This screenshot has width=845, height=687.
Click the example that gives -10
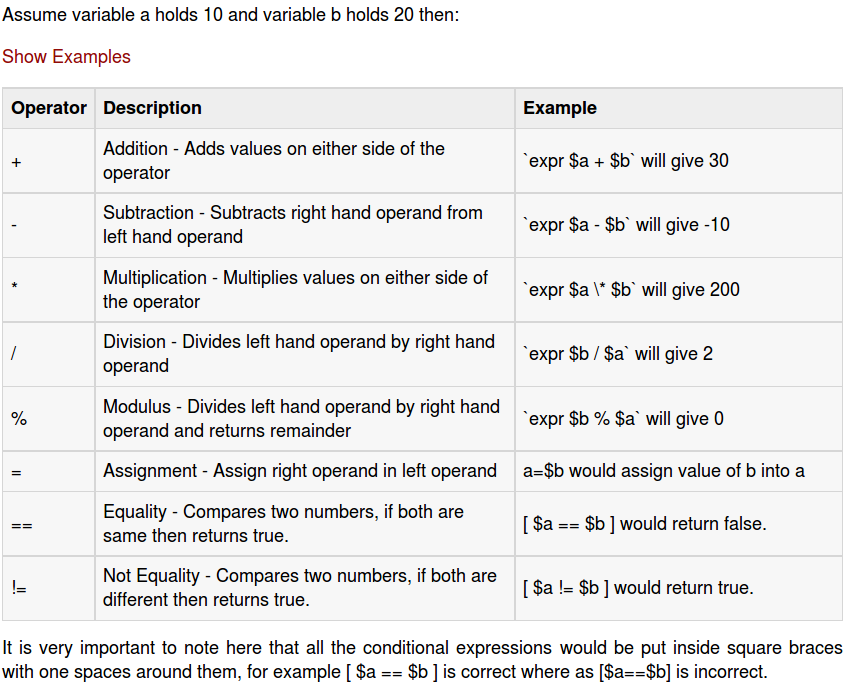tap(626, 225)
